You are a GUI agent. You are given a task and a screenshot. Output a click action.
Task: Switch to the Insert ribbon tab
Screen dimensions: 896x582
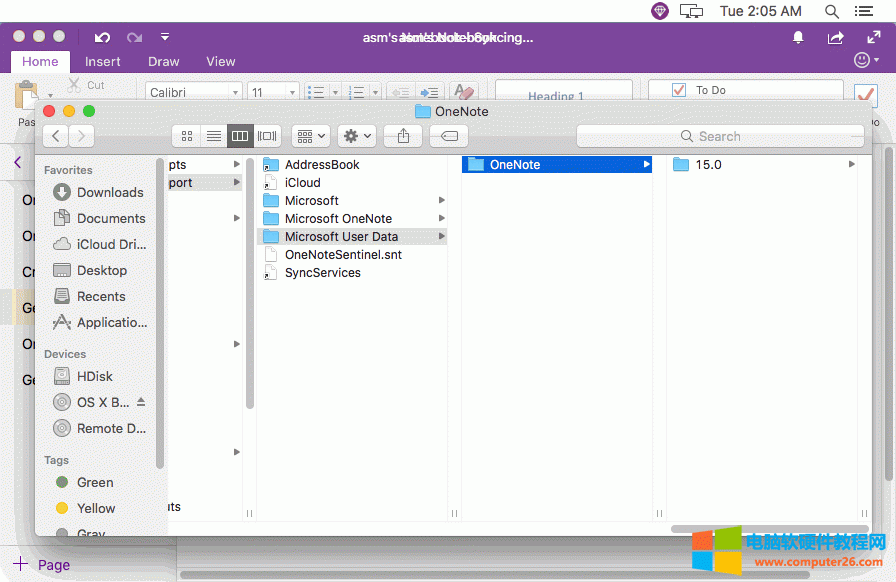click(x=103, y=61)
